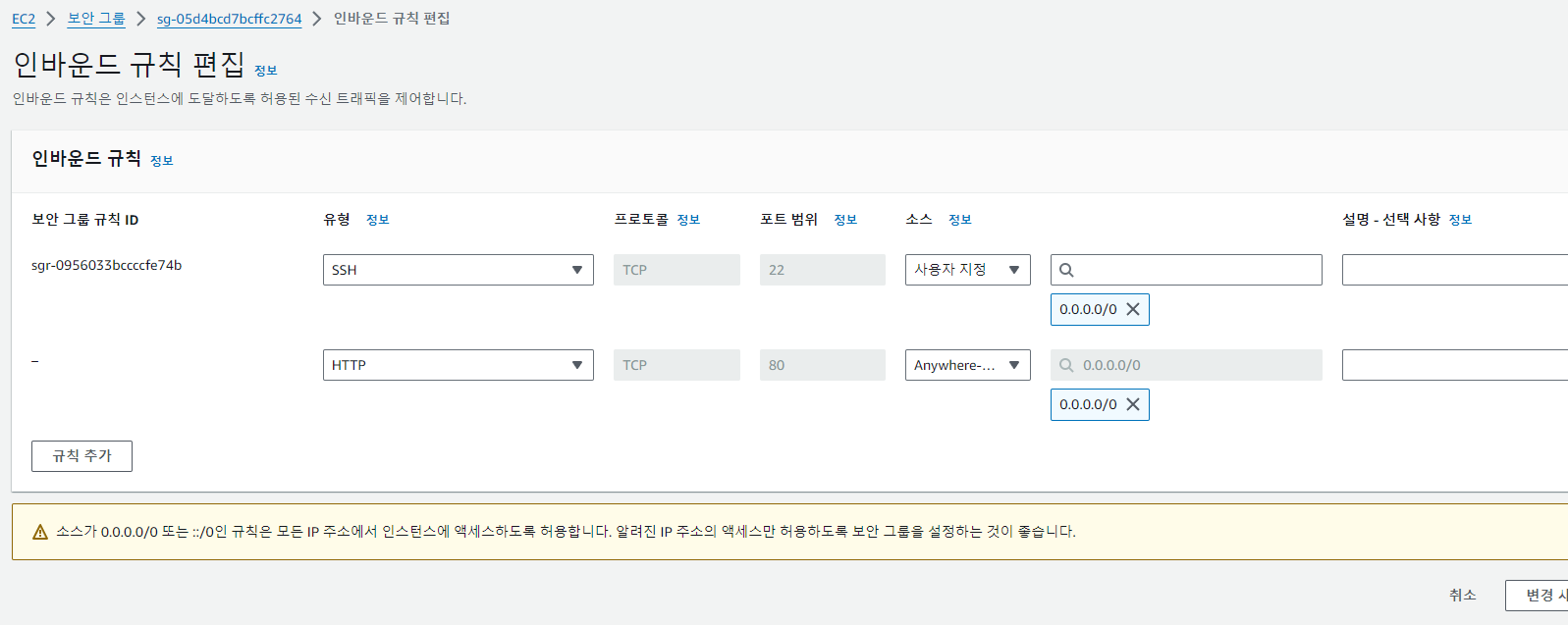Click search icon in SSH source field
Screen dimensions: 1568x625
(x=1066, y=270)
